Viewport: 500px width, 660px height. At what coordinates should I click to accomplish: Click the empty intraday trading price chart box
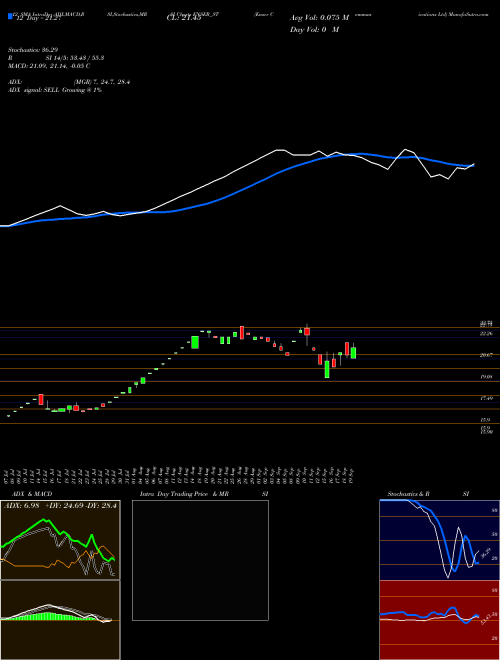(200, 560)
